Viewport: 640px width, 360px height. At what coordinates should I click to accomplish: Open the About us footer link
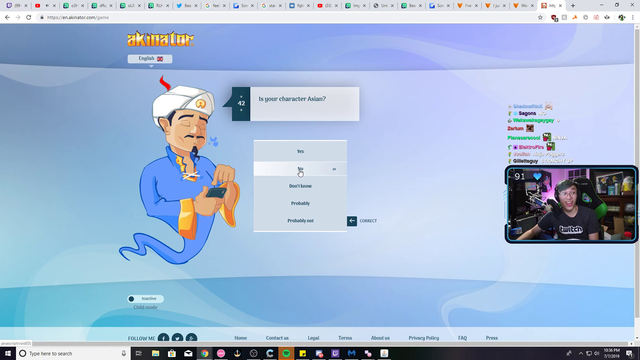tap(380, 338)
